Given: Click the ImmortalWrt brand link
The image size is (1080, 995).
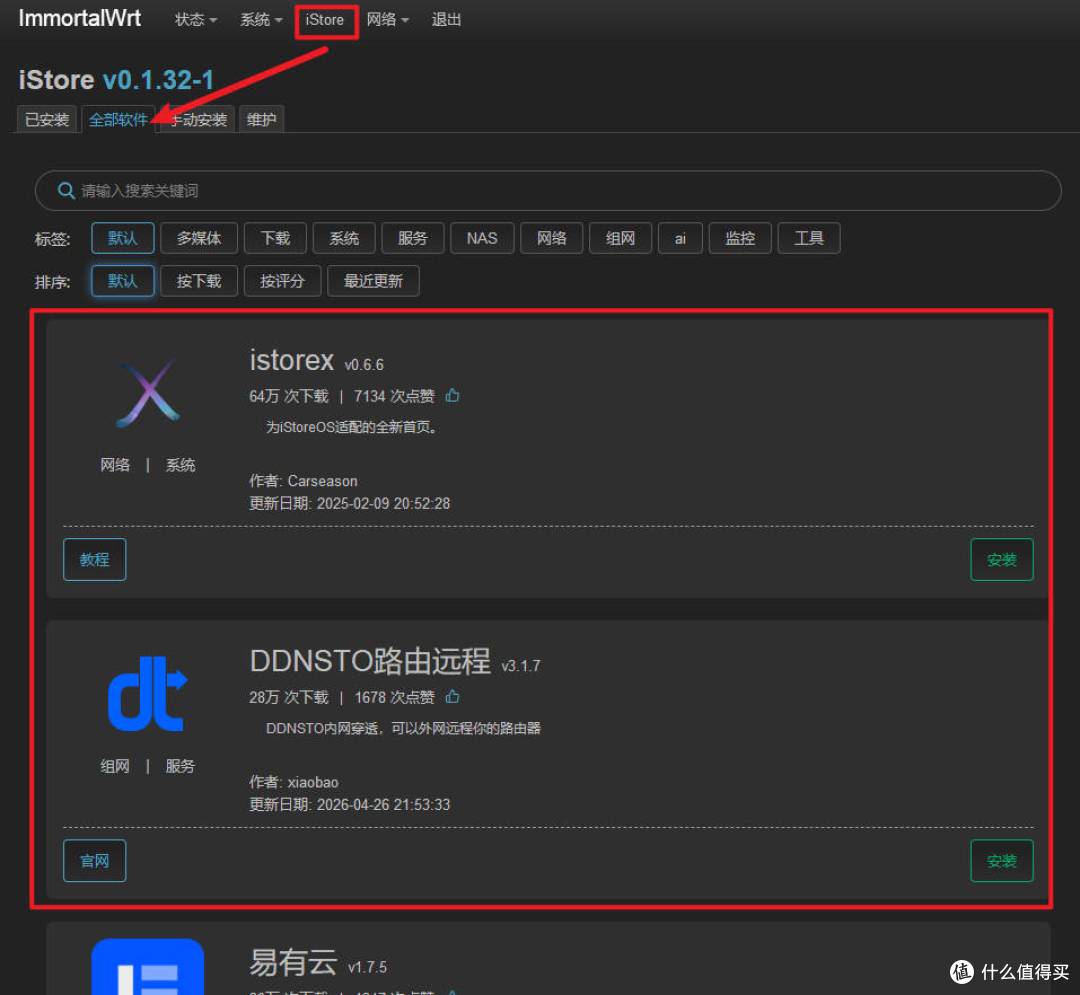Looking at the screenshot, I should (80, 19).
